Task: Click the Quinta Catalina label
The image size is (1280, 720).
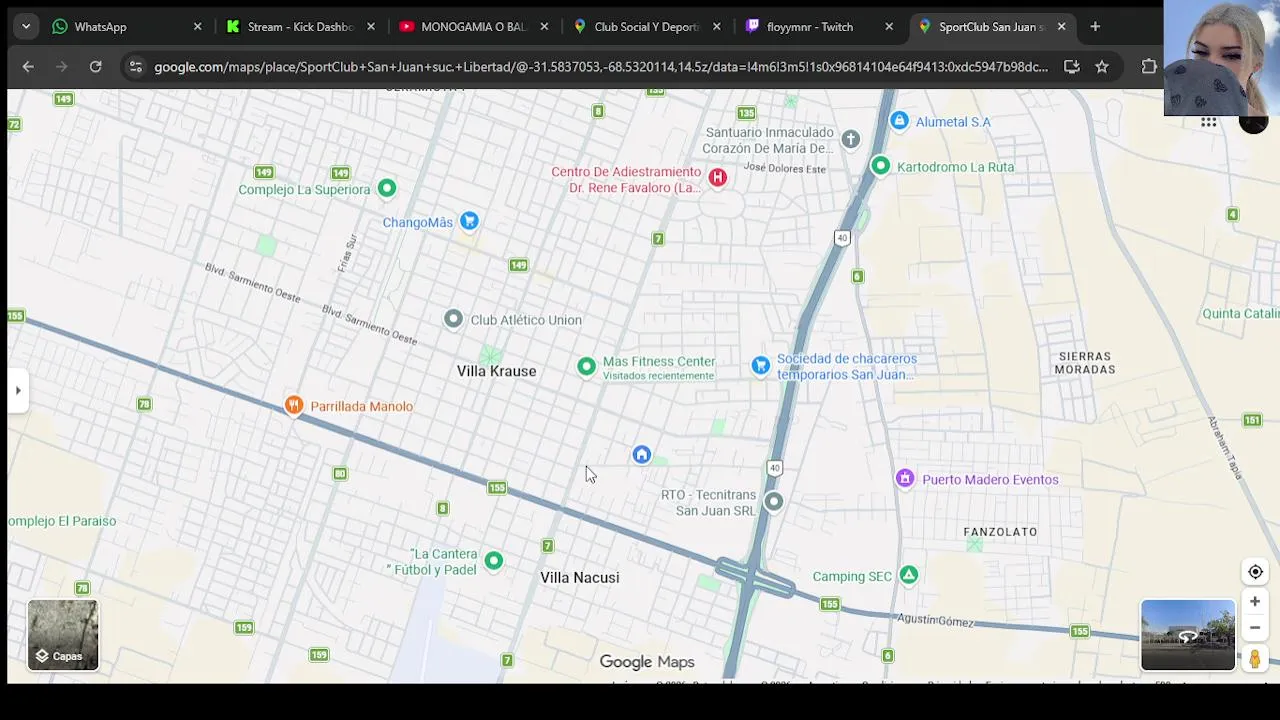Action: click(1241, 313)
